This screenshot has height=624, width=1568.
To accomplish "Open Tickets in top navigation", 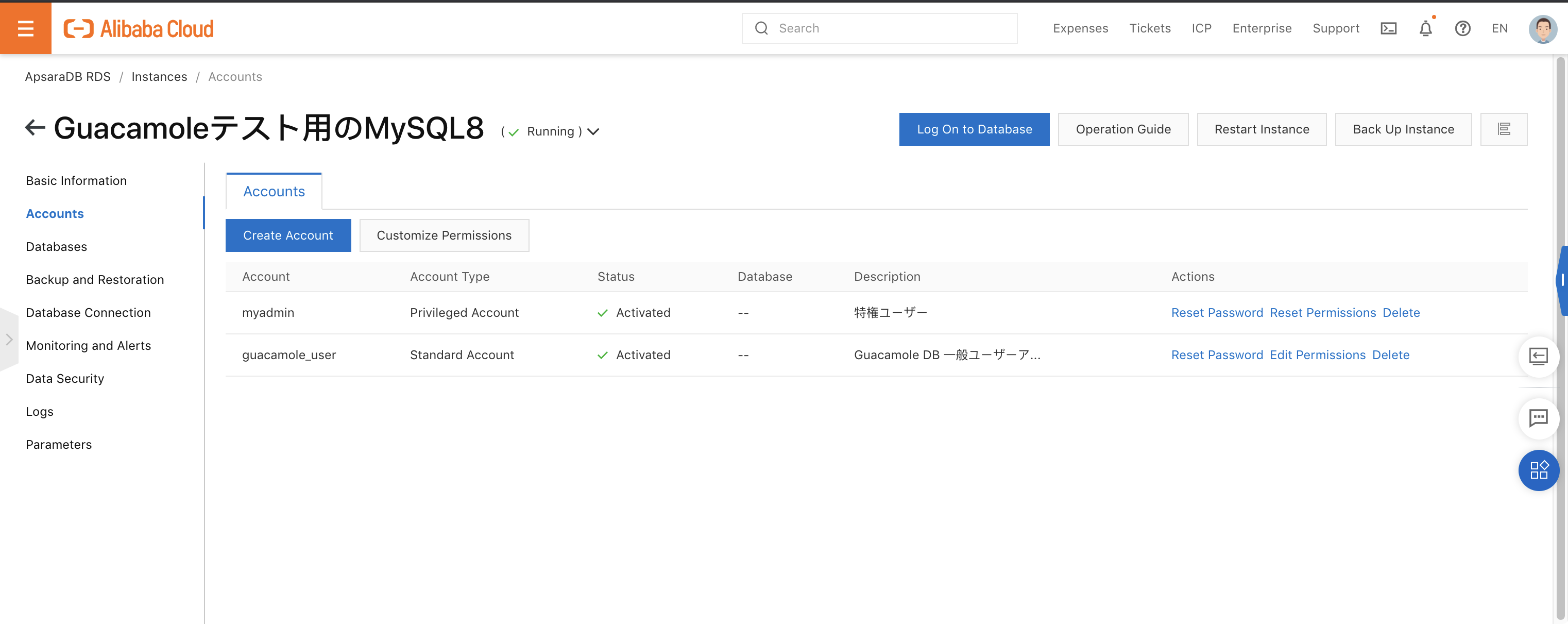I will tap(1150, 29).
